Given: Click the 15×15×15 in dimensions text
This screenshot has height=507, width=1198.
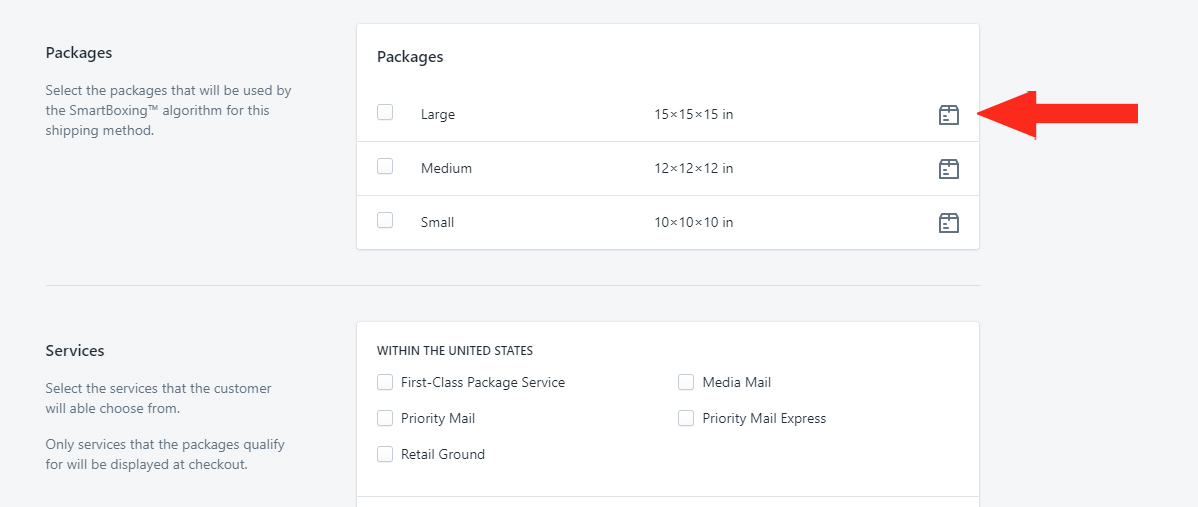Looking at the screenshot, I should tap(694, 115).
